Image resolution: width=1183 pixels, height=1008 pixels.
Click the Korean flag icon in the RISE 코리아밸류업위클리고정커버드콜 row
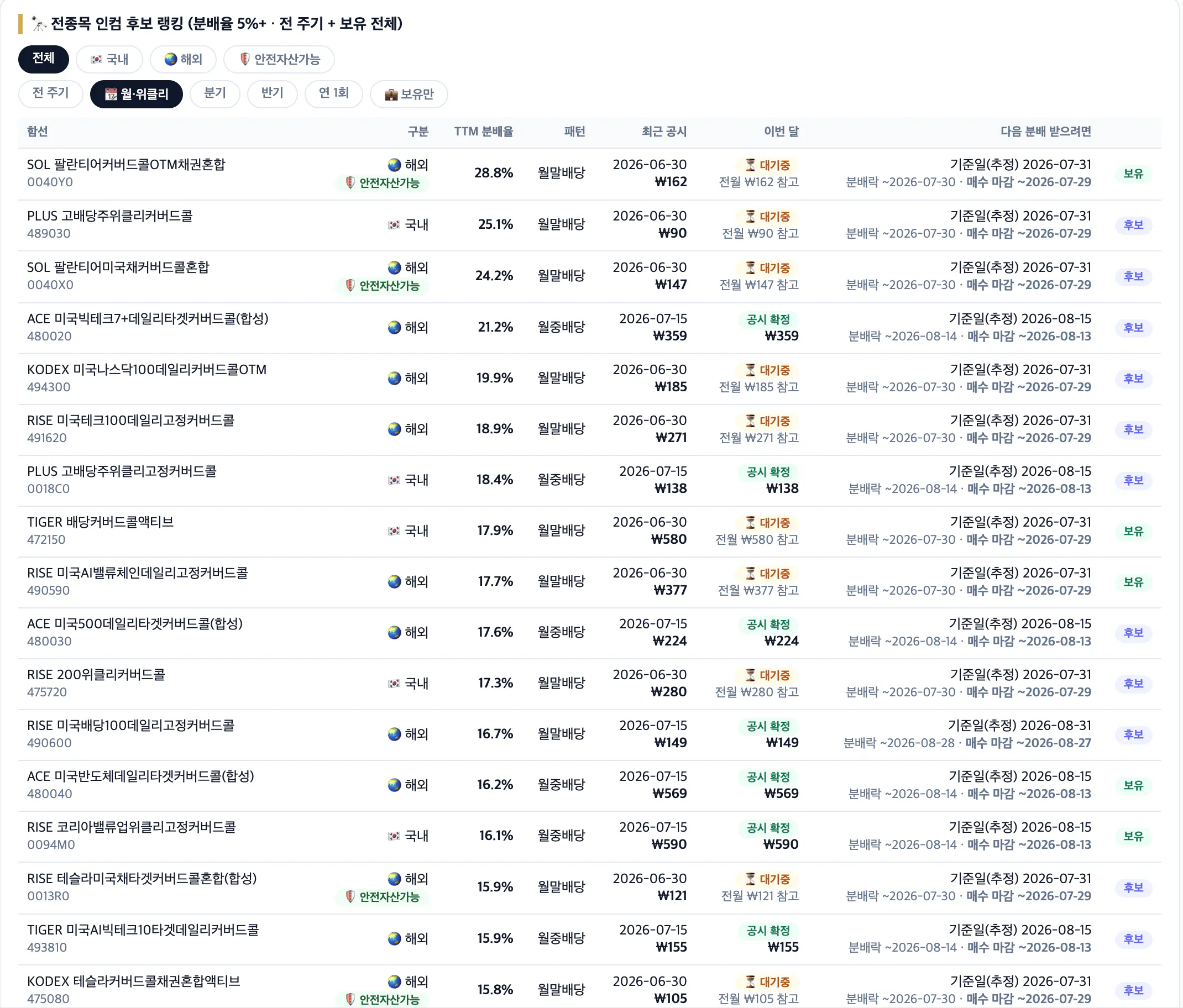[x=394, y=836]
